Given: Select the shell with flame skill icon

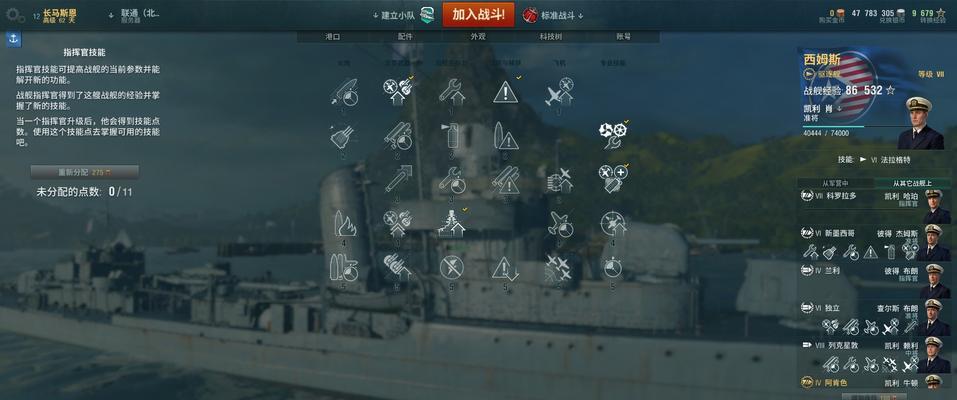Looking at the screenshot, I should [345, 224].
